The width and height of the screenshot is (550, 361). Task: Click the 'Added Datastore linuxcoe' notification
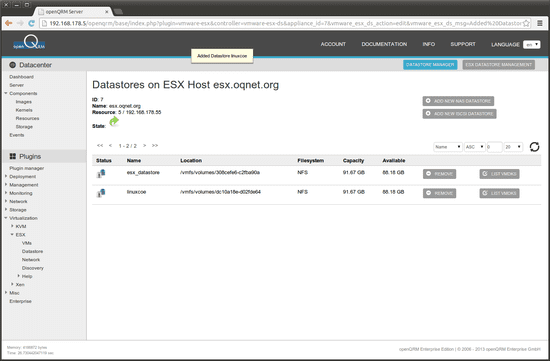click(222, 56)
